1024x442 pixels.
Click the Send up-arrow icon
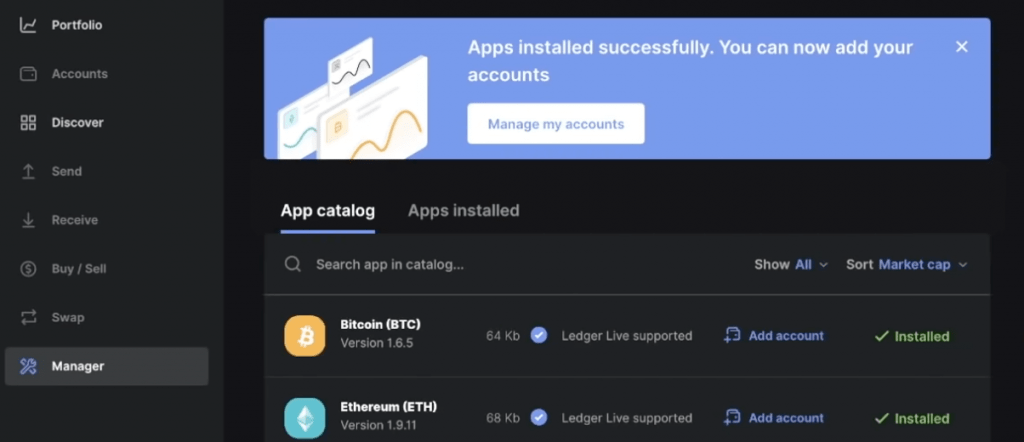click(28, 172)
